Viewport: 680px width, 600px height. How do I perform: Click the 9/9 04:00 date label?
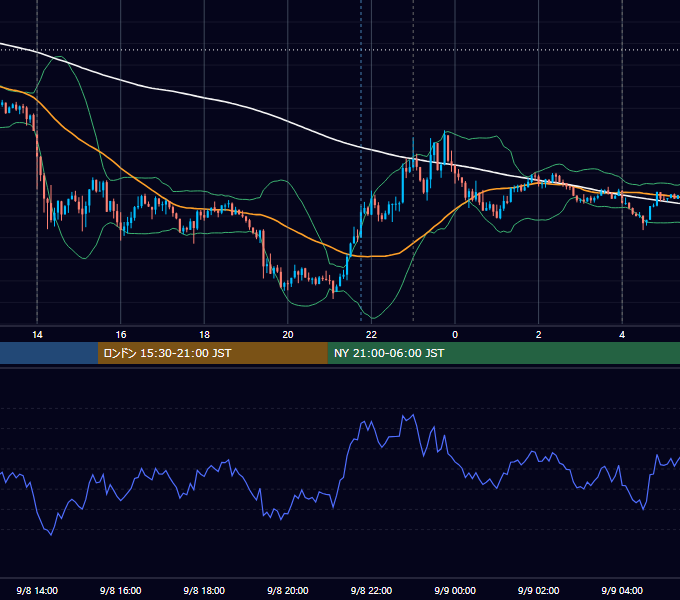[622, 590]
